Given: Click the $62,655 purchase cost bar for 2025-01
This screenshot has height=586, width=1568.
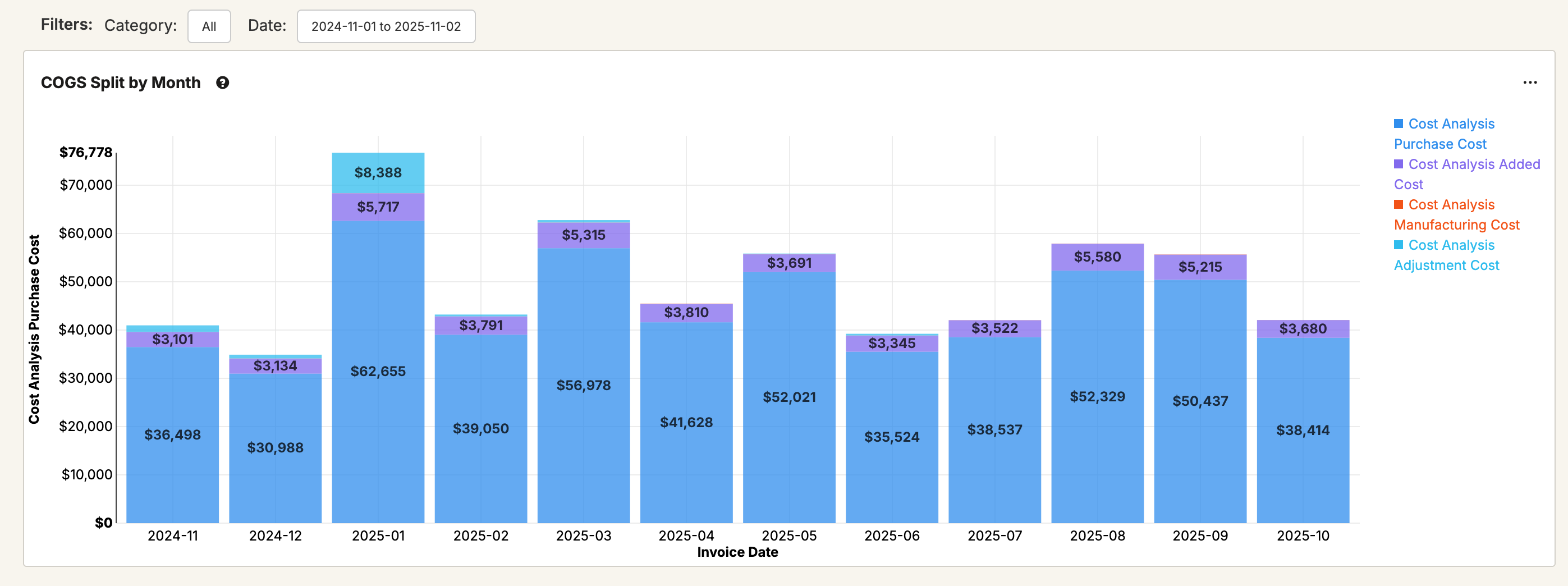Looking at the screenshot, I should tap(378, 372).
